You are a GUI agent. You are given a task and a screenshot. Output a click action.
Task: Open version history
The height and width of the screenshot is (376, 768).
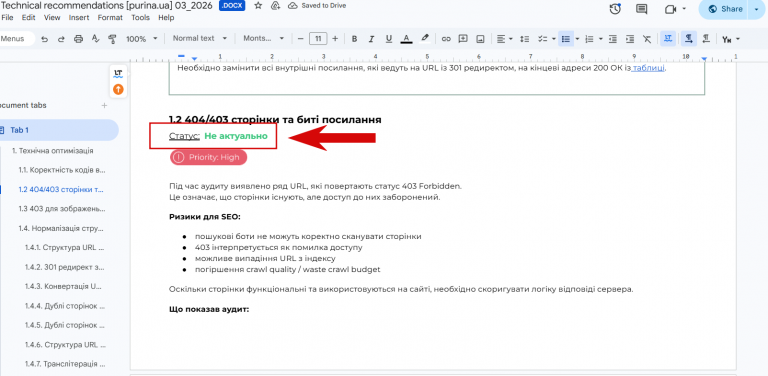615,9
